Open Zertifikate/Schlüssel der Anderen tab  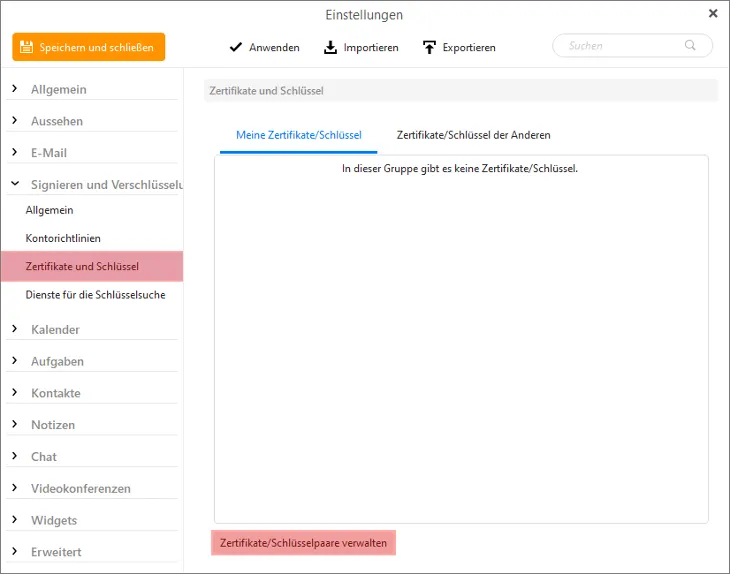pos(473,135)
